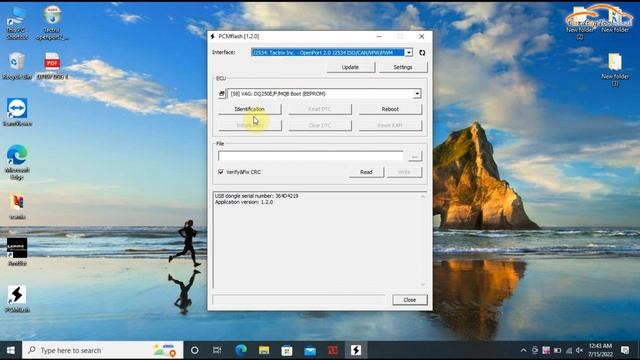Click the Settings button

[x=403, y=67]
